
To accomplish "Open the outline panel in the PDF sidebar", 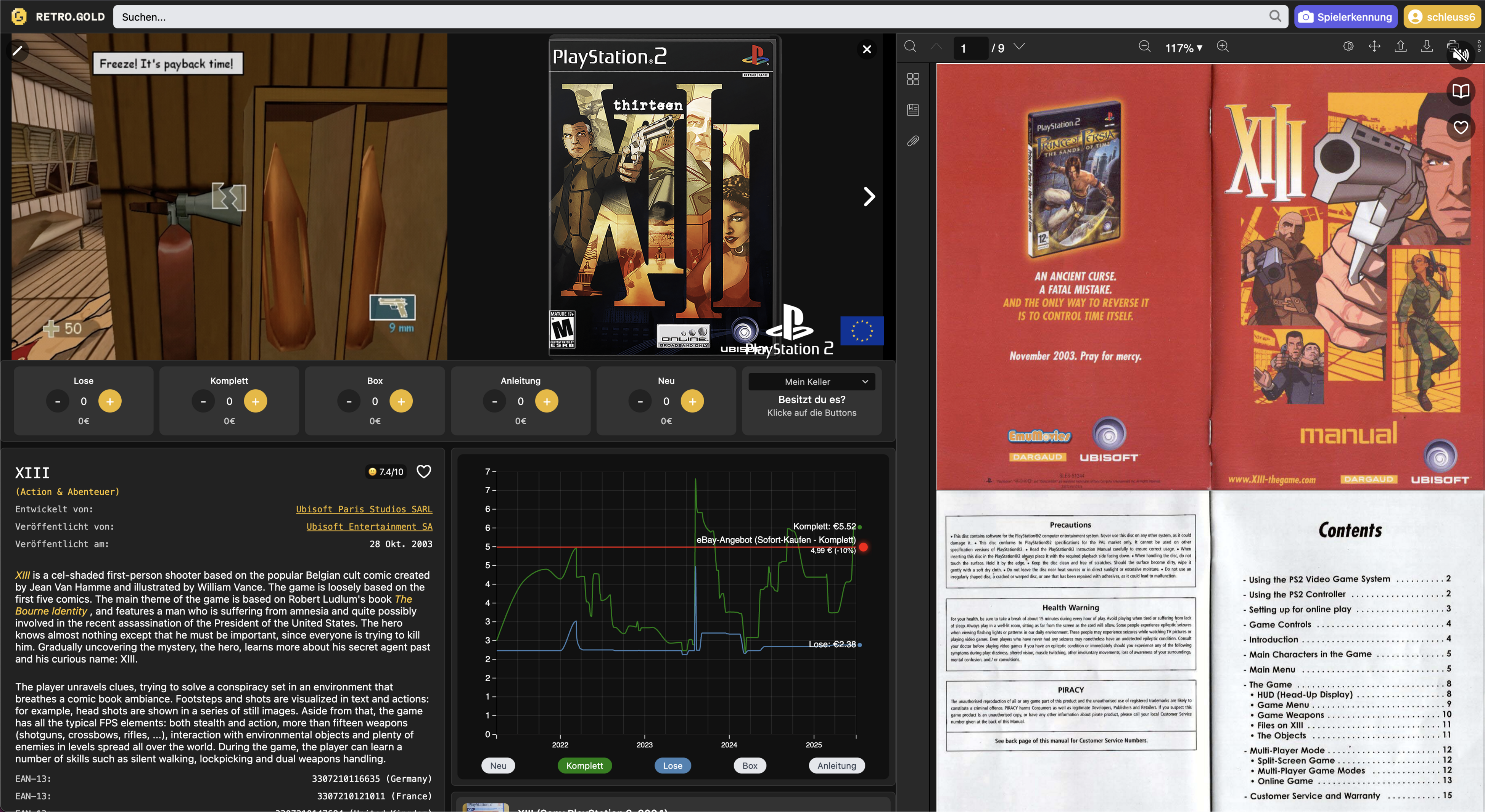I will [913, 109].
